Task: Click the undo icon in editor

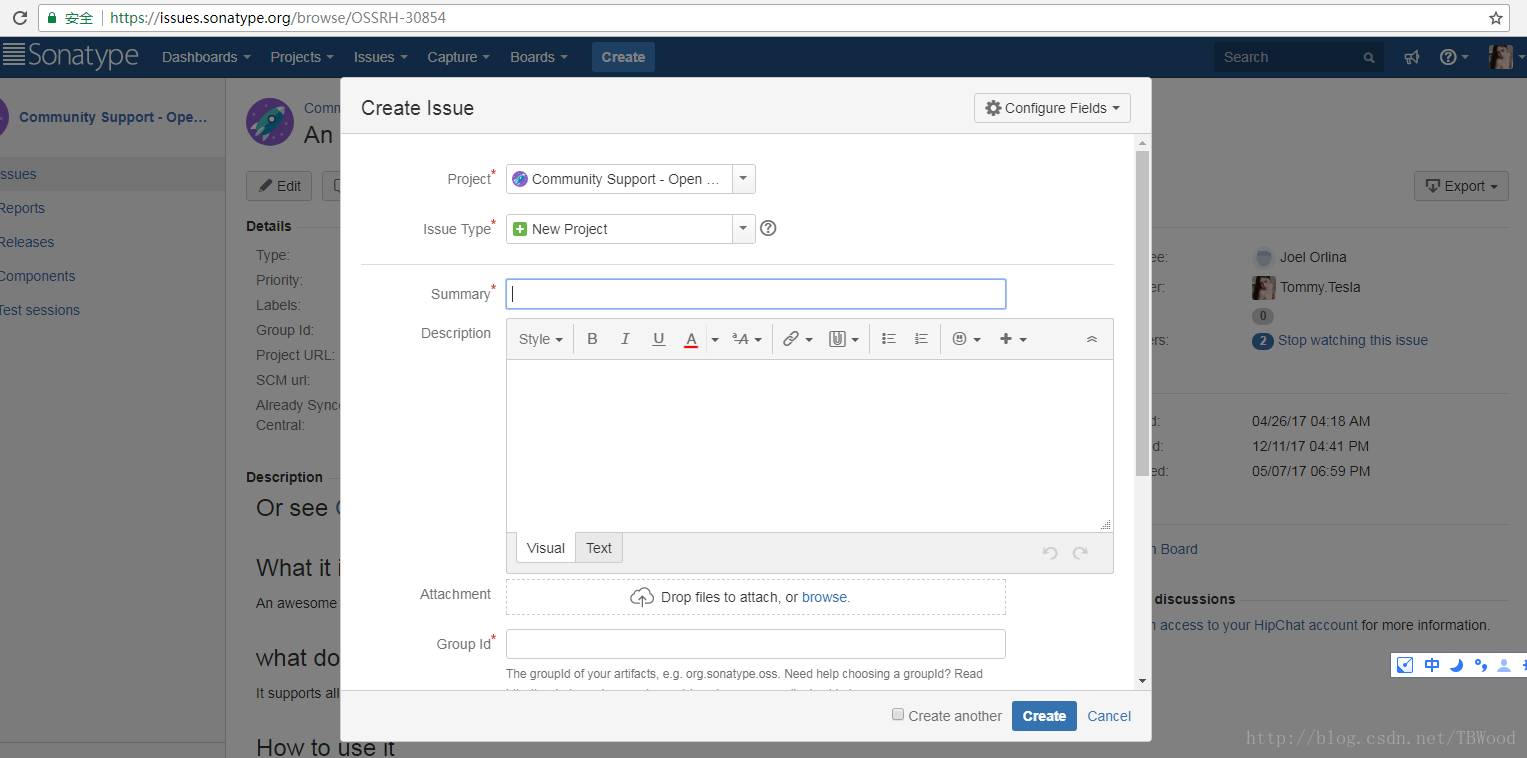Action: pos(1049,552)
